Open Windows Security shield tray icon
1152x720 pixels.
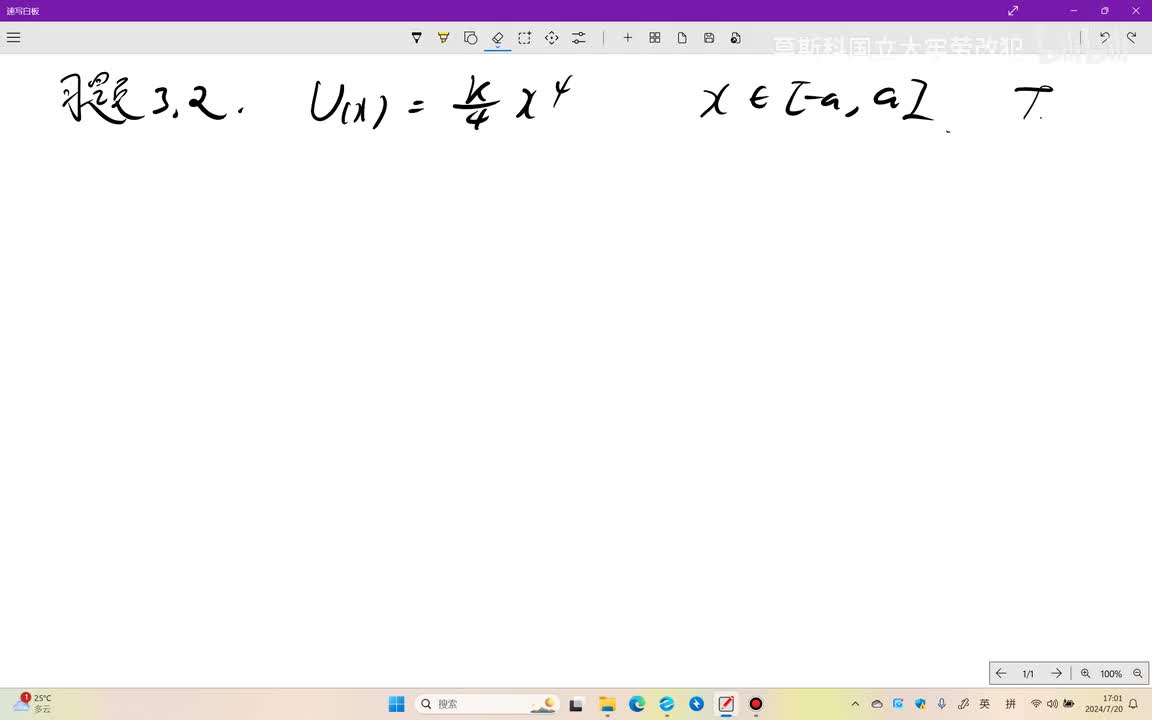click(x=920, y=704)
